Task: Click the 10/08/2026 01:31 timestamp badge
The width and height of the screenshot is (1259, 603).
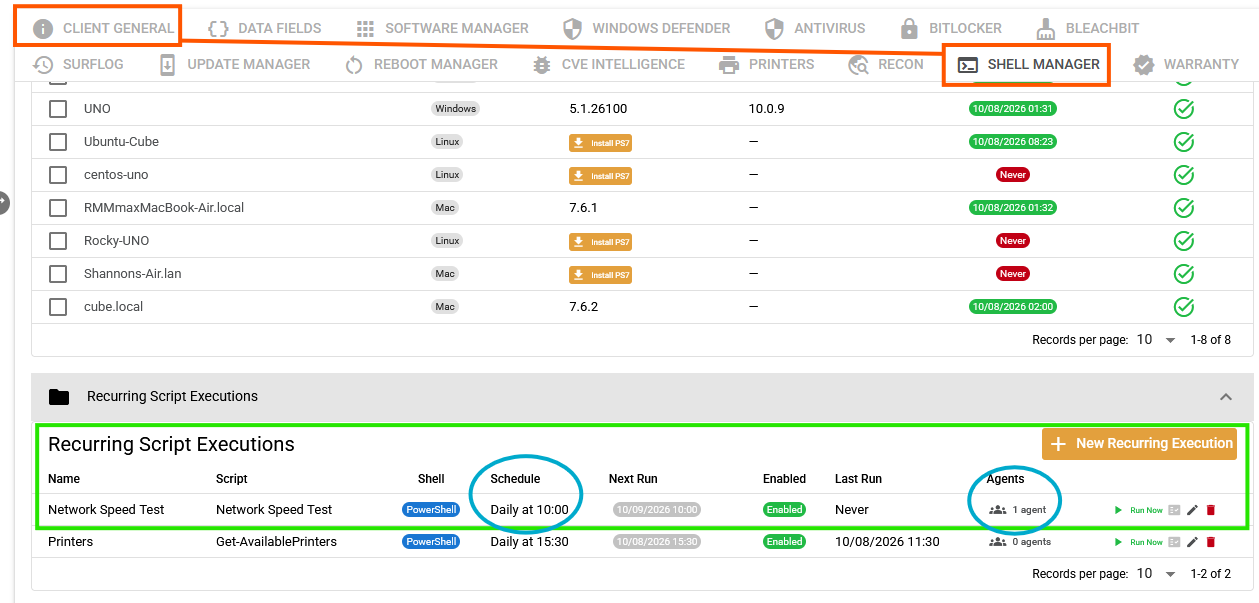Action: coord(1013,108)
